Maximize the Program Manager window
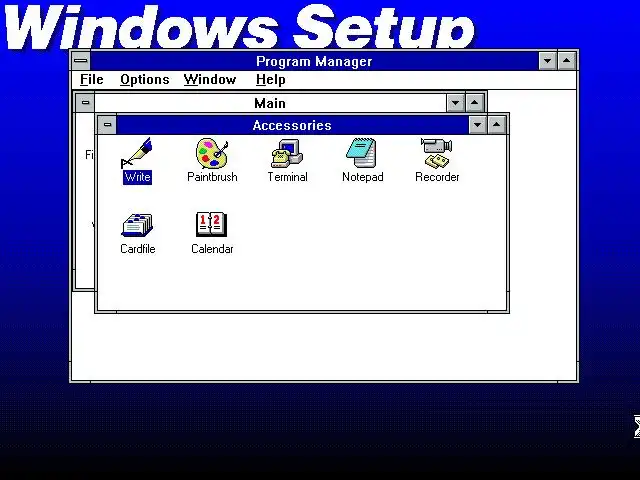This screenshot has height=480, width=640. click(567, 61)
